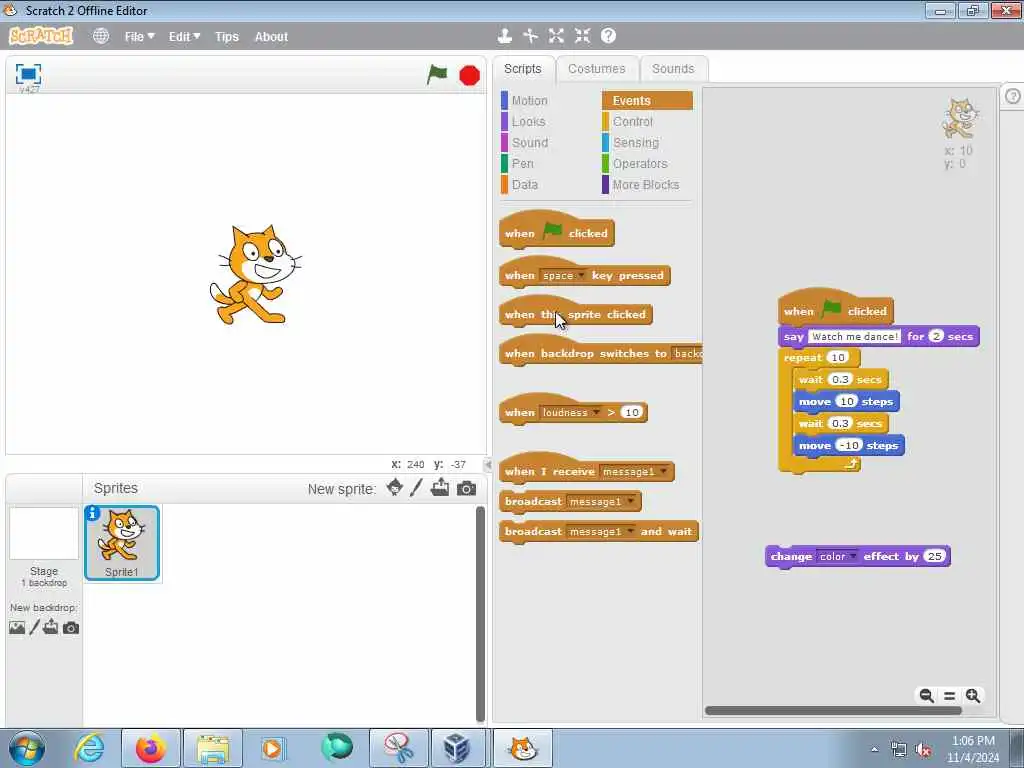Screen dimensions: 1024x768
Task: Create new sprite from camera
Action: (x=466, y=488)
